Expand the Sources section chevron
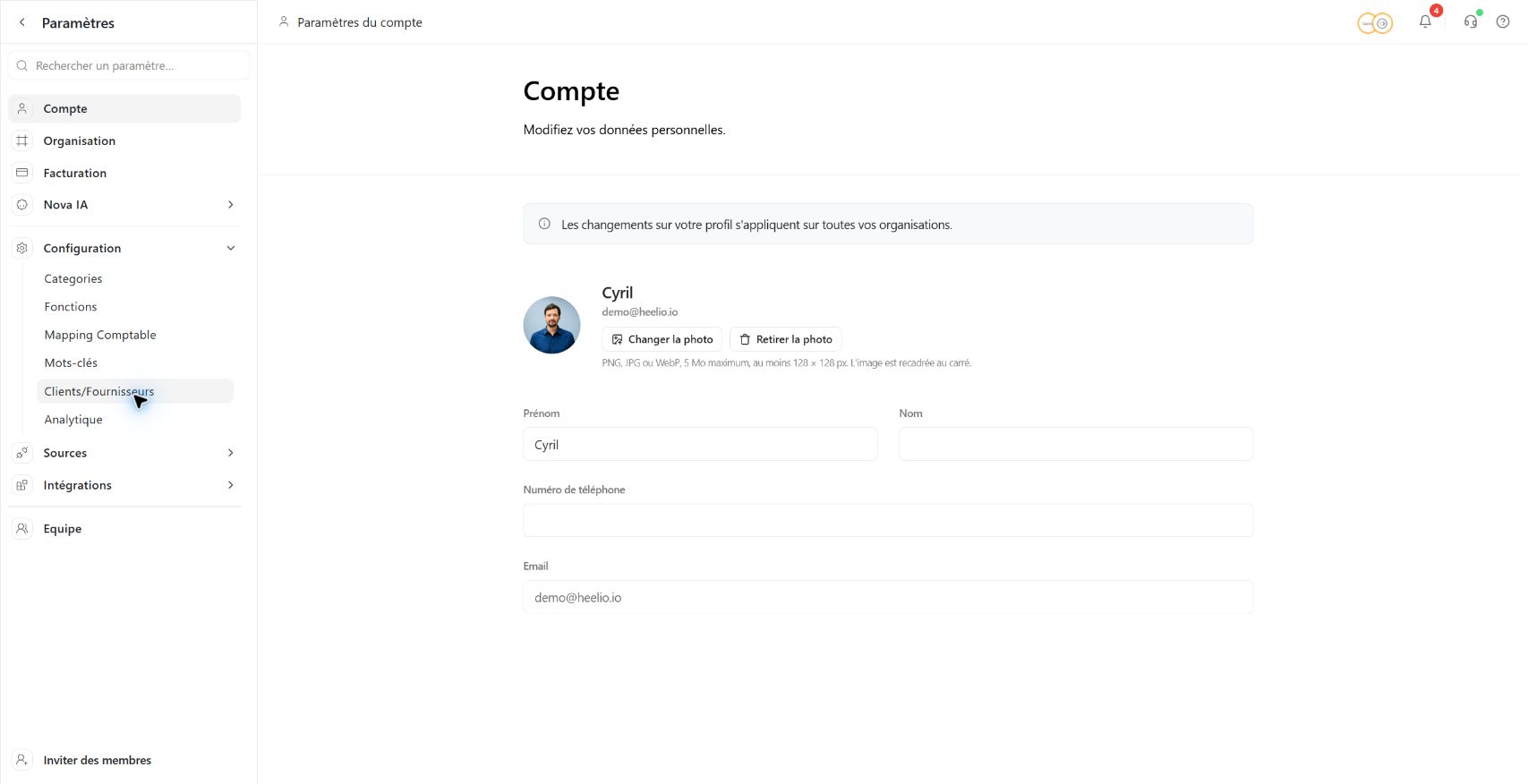Screen dimensions: 1528x784 pos(231,453)
